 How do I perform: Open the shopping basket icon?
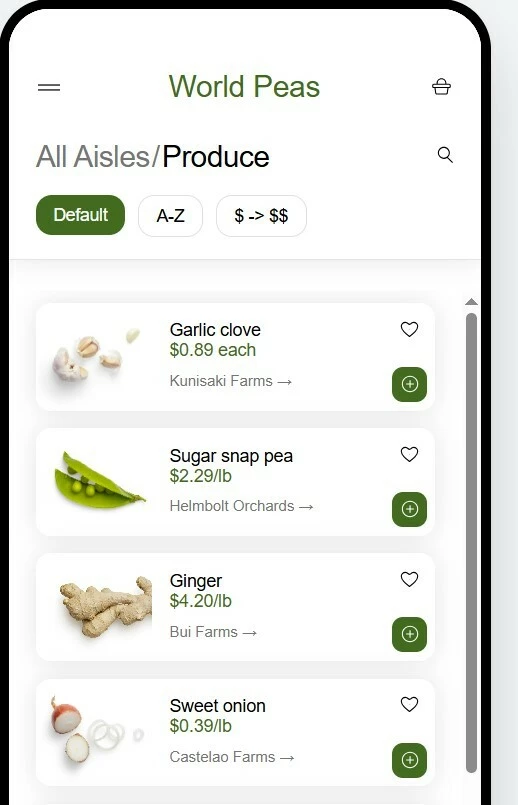pos(441,87)
